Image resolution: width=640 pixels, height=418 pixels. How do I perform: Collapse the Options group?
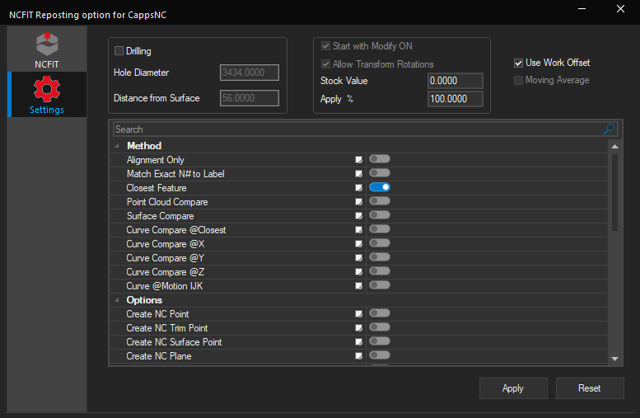(x=117, y=300)
